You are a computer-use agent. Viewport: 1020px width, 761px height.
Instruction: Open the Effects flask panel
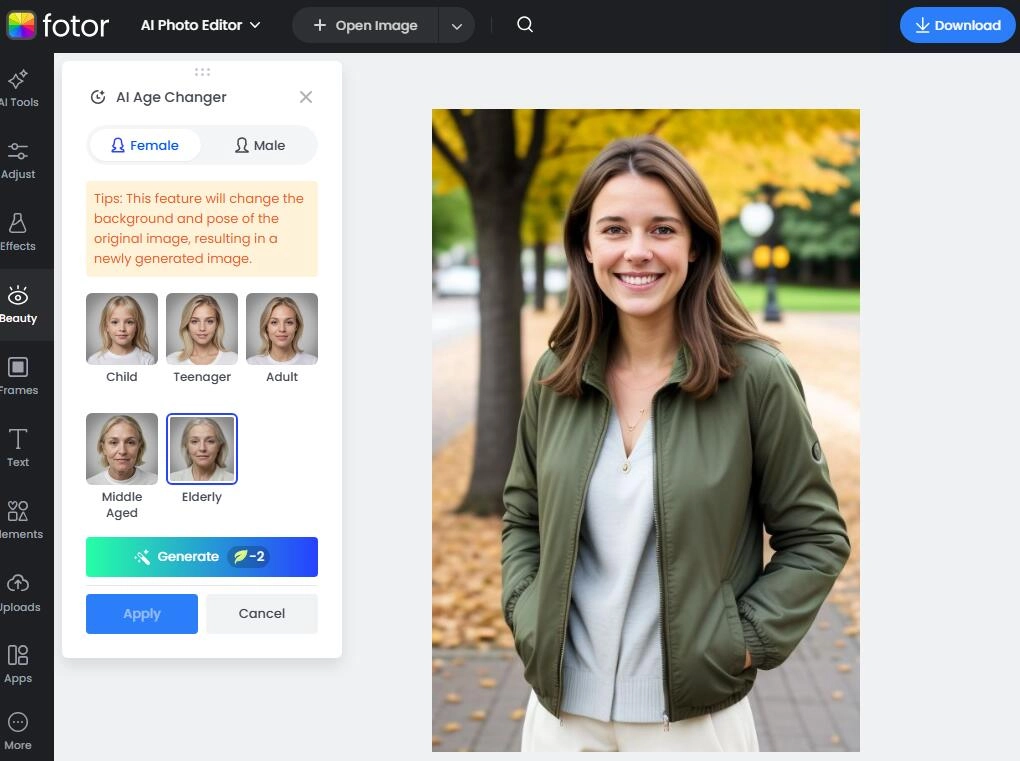coord(18,232)
